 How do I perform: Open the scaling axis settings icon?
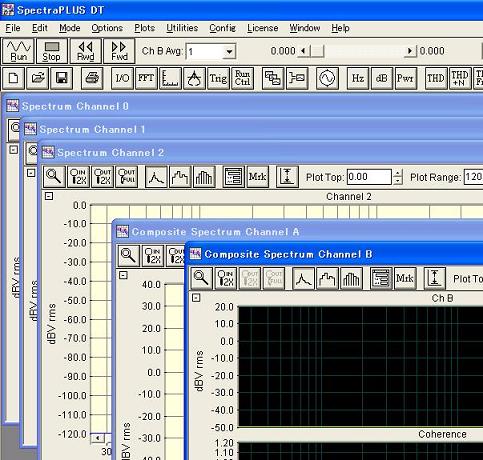point(171,78)
